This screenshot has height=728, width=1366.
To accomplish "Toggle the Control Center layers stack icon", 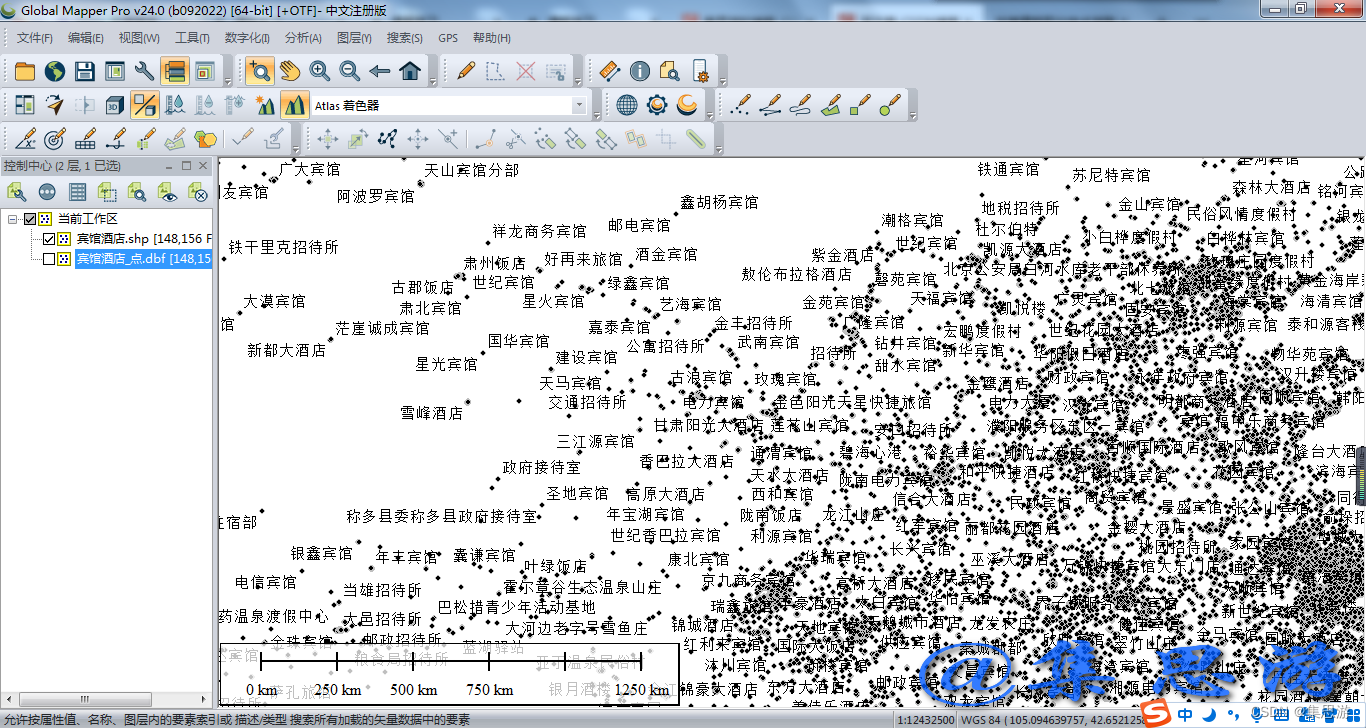I will tap(175, 71).
